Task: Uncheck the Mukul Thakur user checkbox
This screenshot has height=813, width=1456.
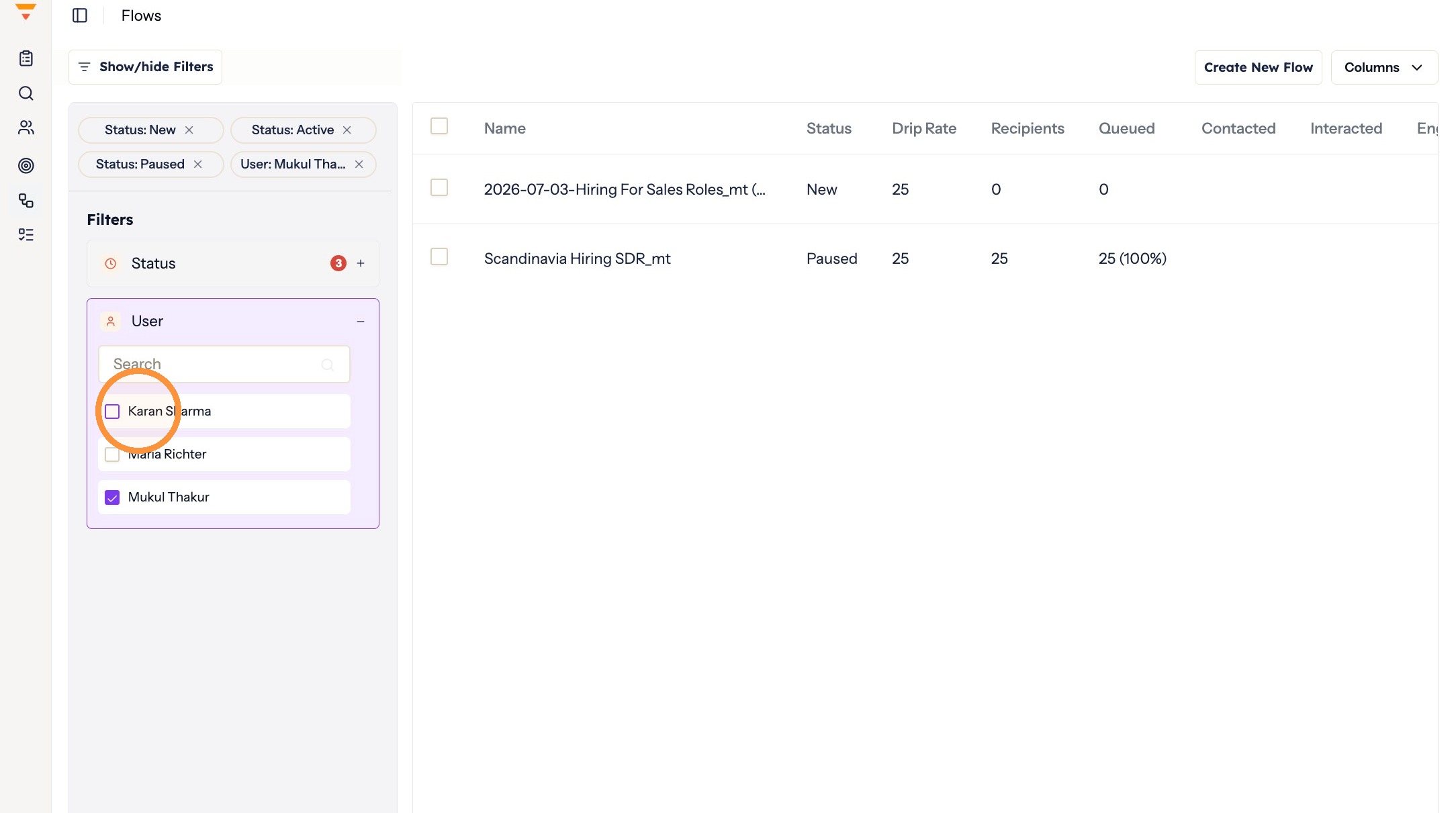Action: 112,497
